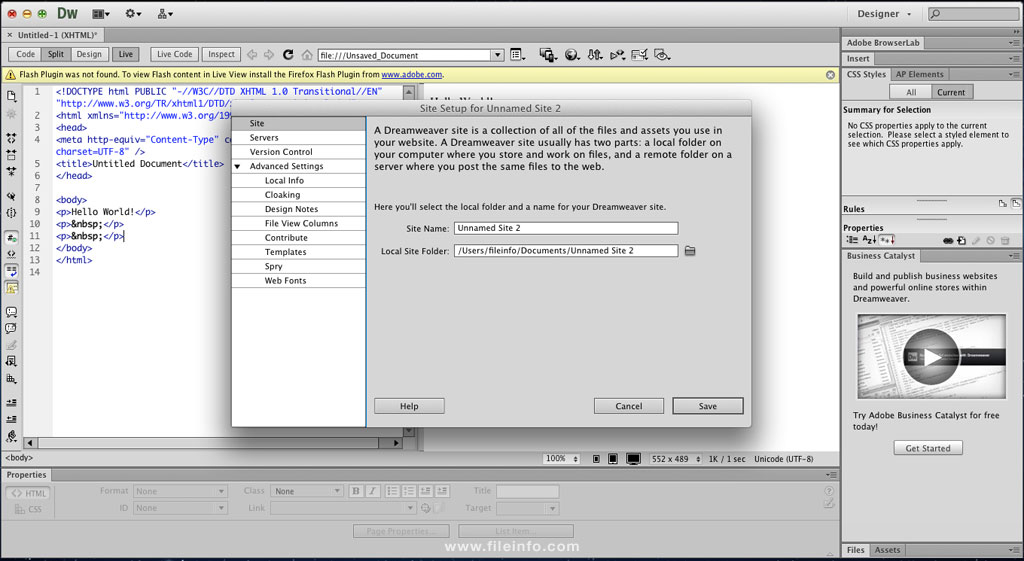Open the CSS Styles panel options menu

point(1014,74)
